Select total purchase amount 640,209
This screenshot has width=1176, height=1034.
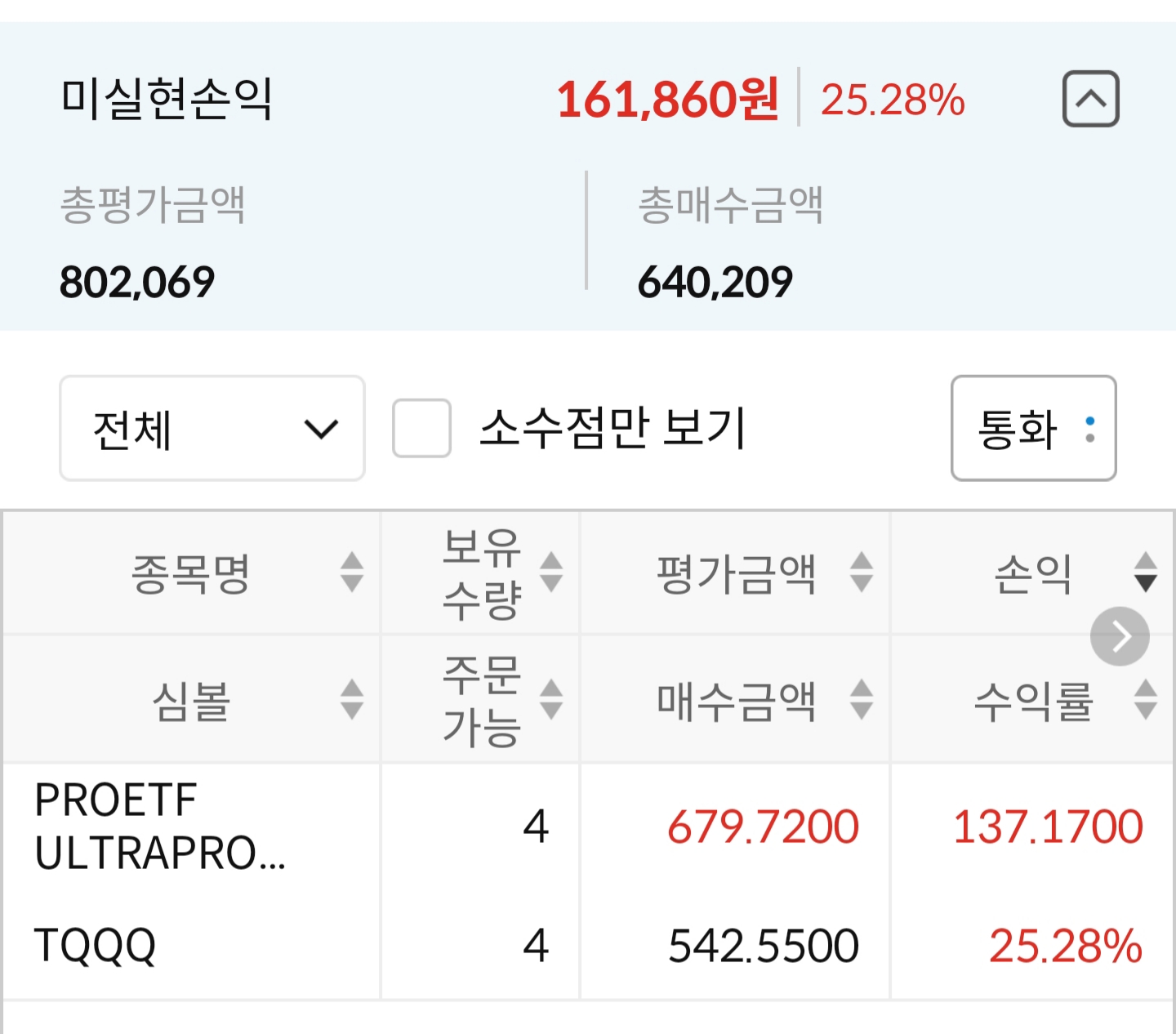coord(715,283)
